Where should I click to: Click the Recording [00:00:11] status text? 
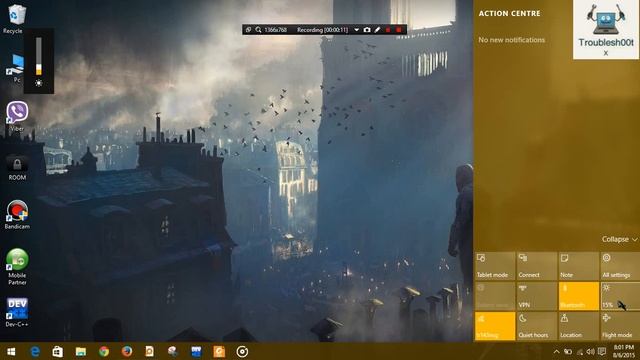coord(322,30)
